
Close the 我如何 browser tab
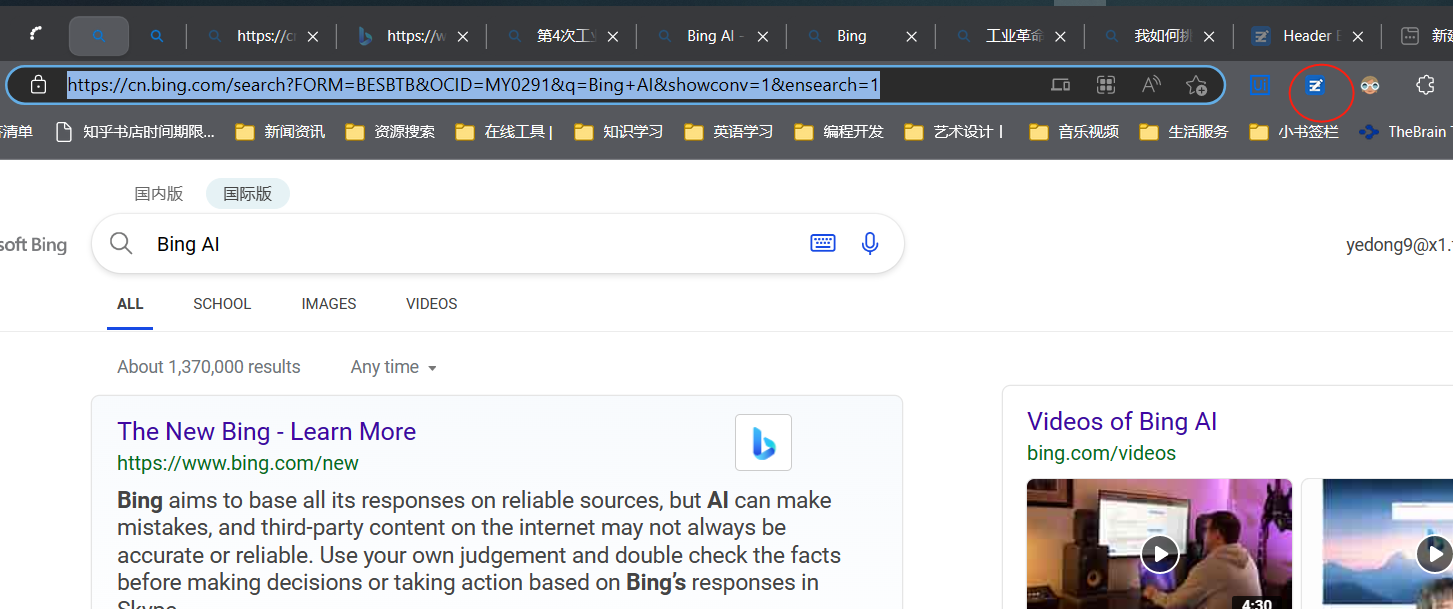(x=1209, y=36)
